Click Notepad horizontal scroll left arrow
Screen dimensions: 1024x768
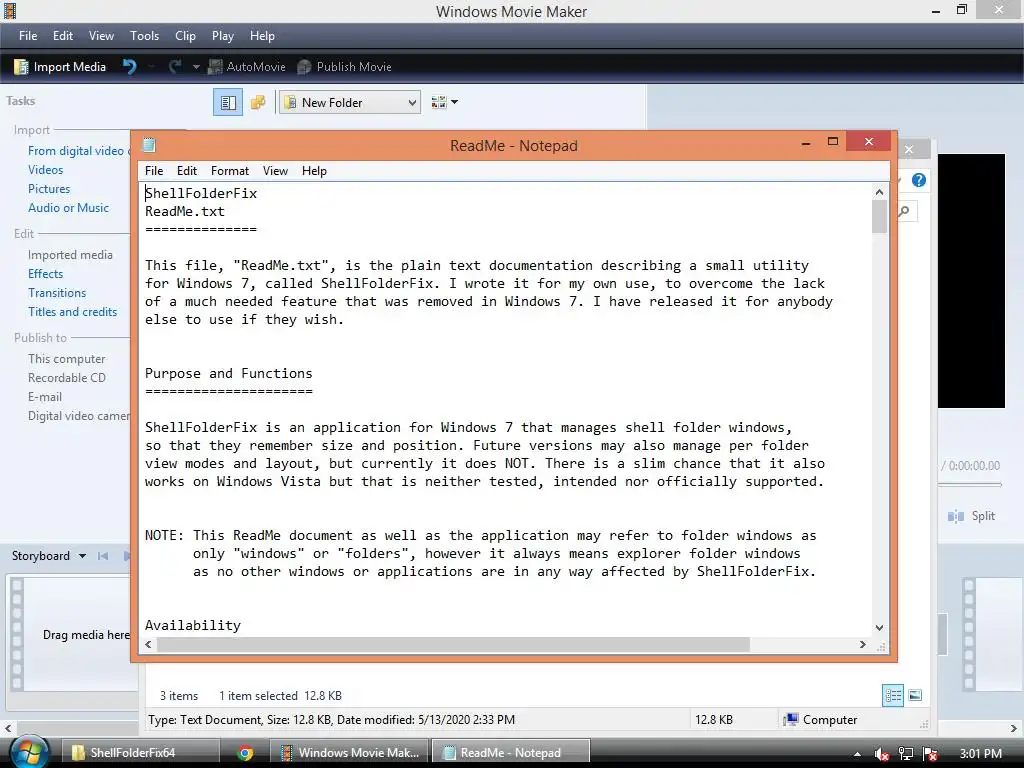(x=148, y=645)
